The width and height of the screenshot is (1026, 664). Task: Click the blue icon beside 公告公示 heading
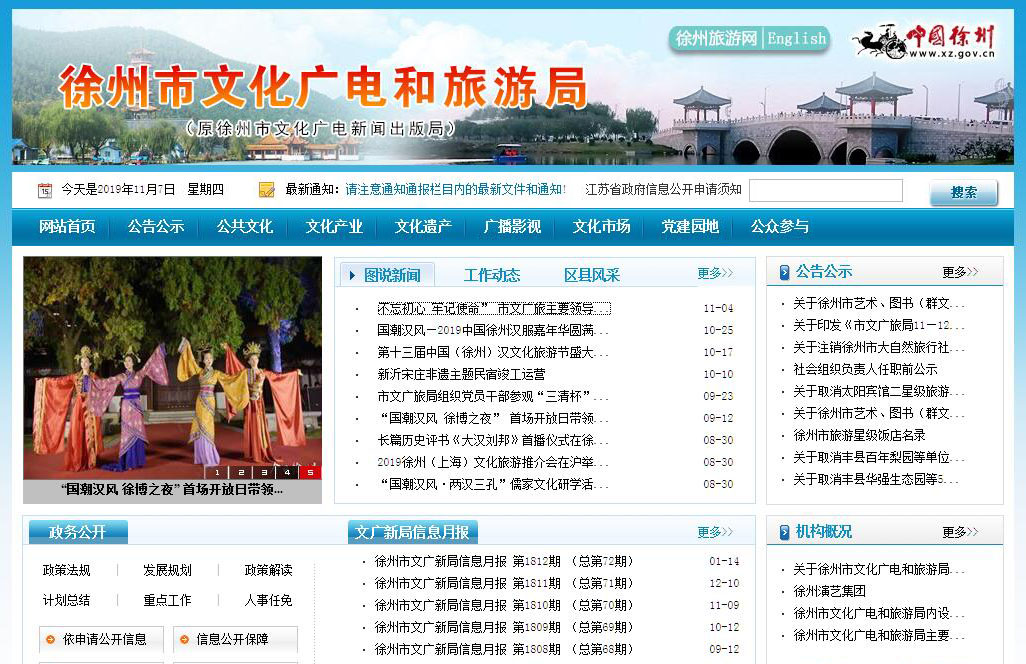click(783, 272)
